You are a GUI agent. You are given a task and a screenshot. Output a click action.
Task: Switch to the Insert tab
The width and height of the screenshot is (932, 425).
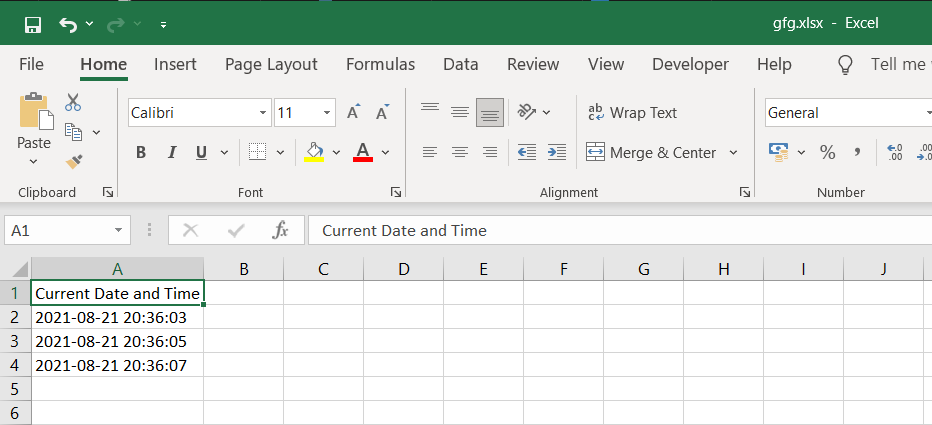(x=175, y=64)
